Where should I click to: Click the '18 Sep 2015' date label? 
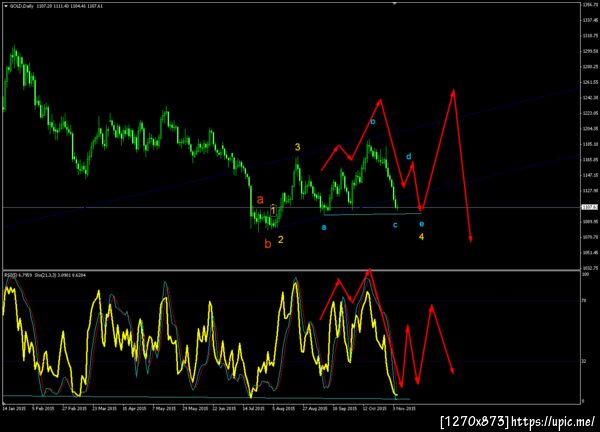click(x=344, y=409)
